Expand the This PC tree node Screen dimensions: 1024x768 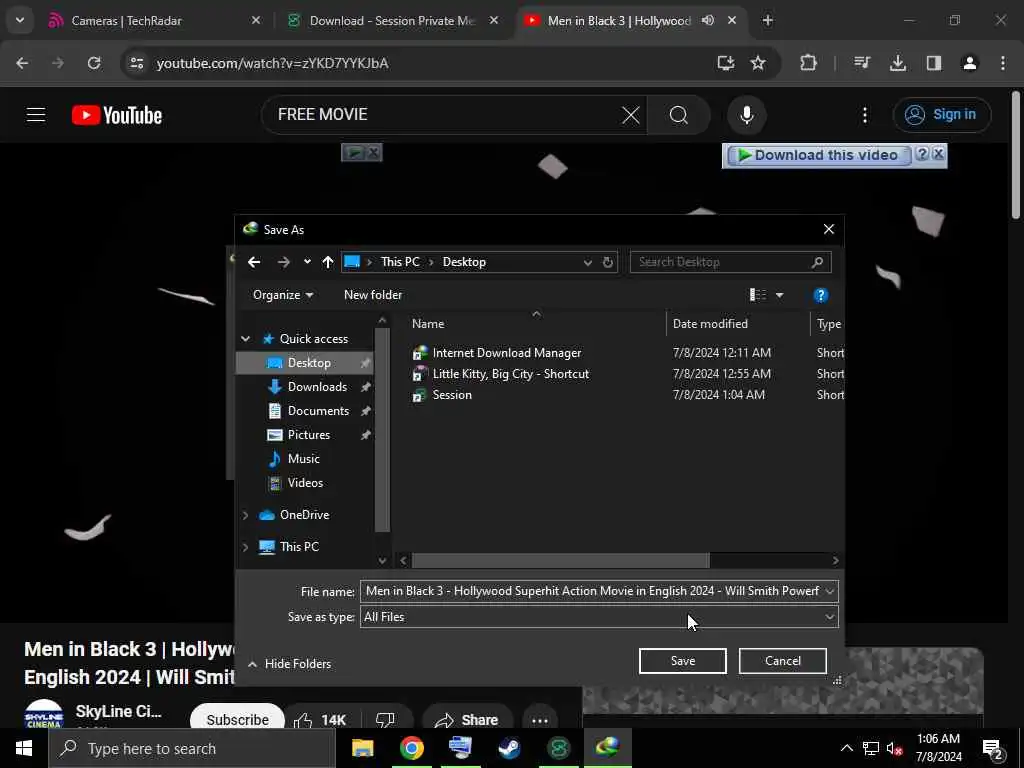(246, 547)
